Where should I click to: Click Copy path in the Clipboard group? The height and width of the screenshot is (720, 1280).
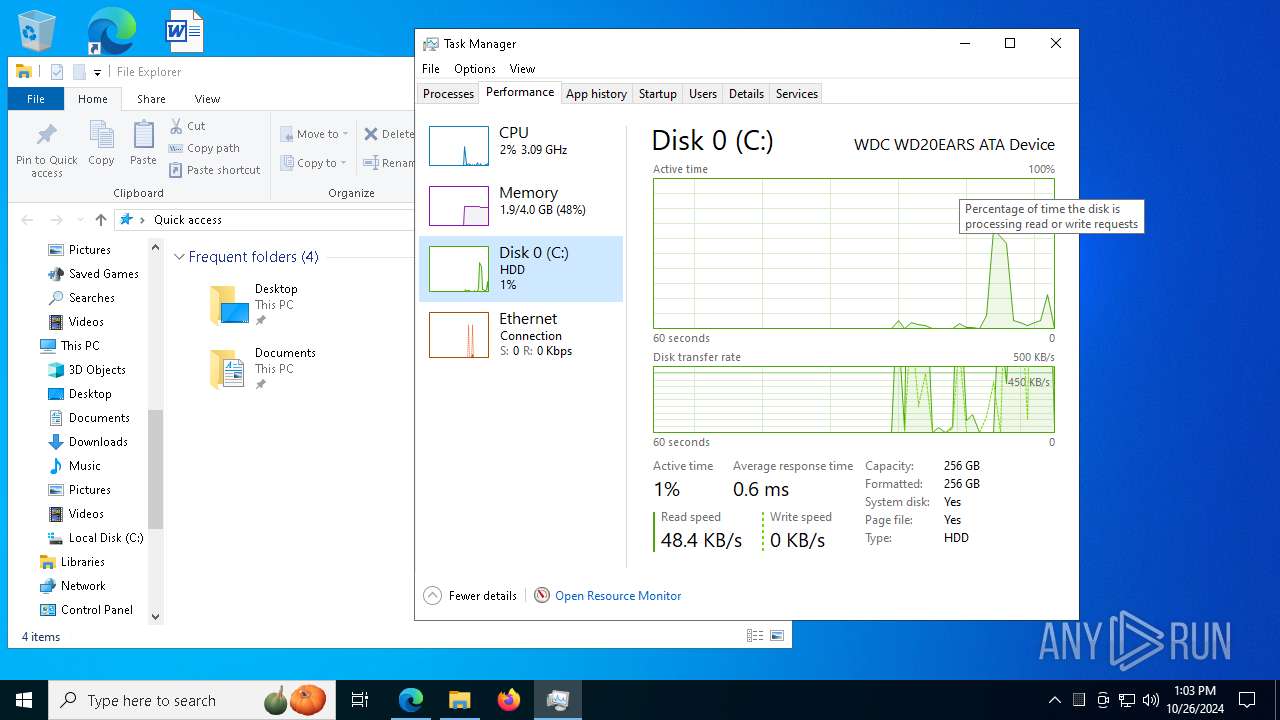(x=204, y=148)
